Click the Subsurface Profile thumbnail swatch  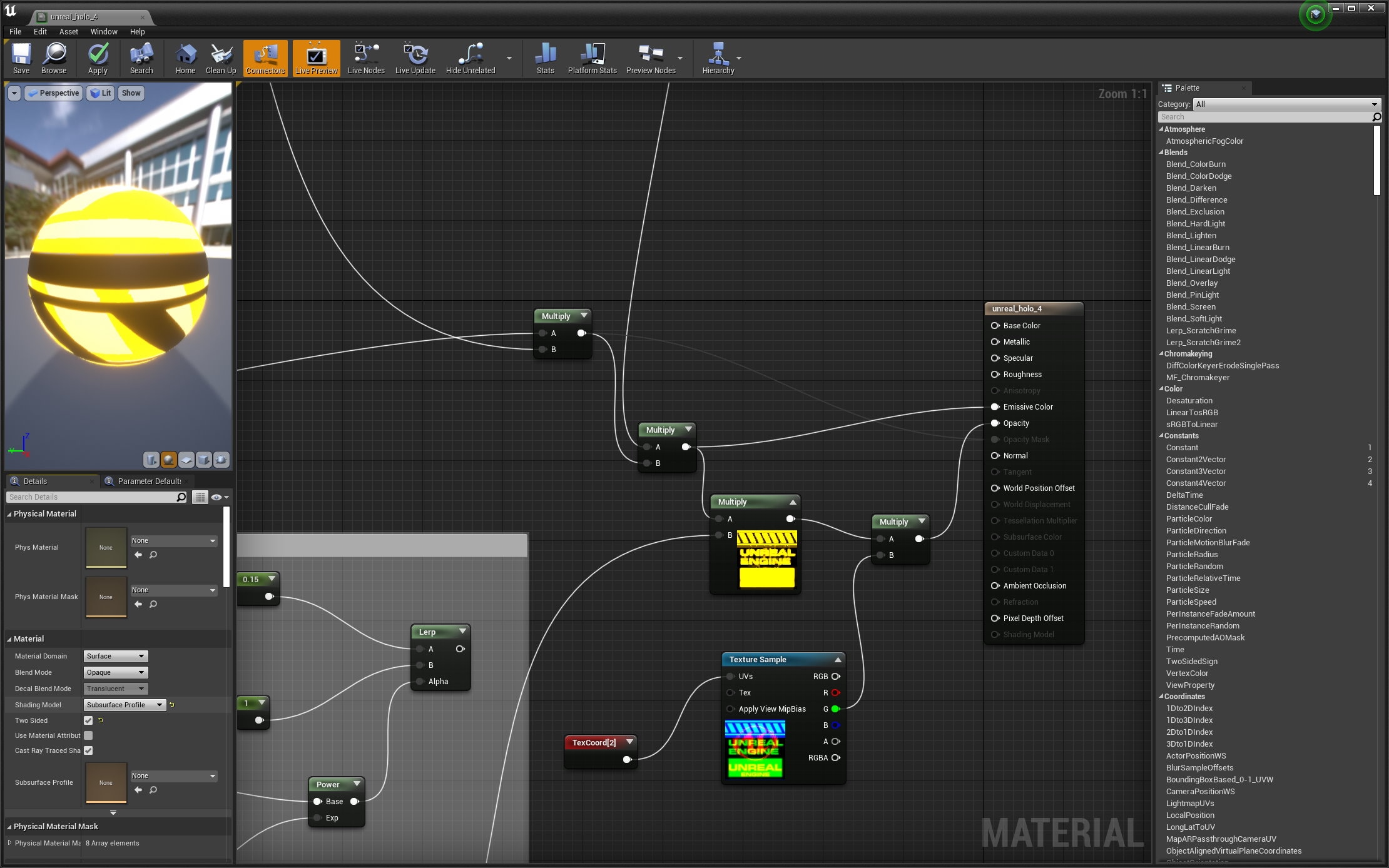[x=106, y=782]
